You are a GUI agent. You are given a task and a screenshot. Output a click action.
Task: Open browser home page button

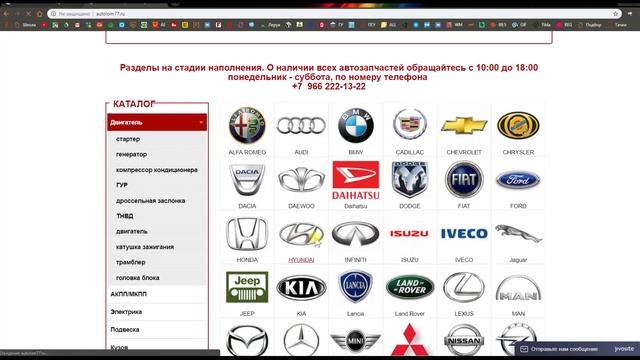click(x=39, y=13)
